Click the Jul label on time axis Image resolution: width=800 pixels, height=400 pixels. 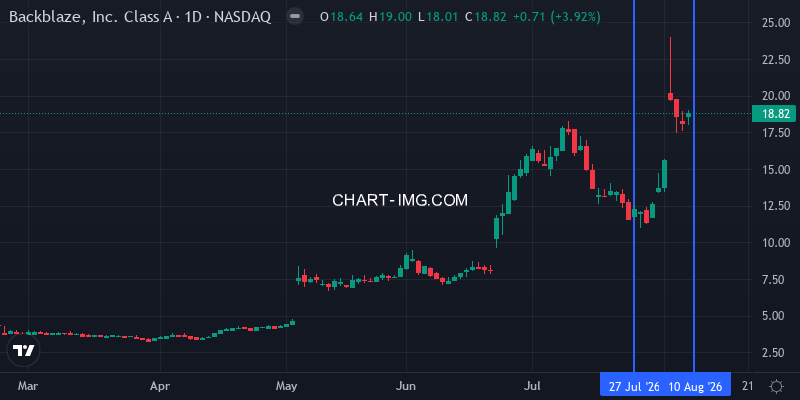[533, 387]
